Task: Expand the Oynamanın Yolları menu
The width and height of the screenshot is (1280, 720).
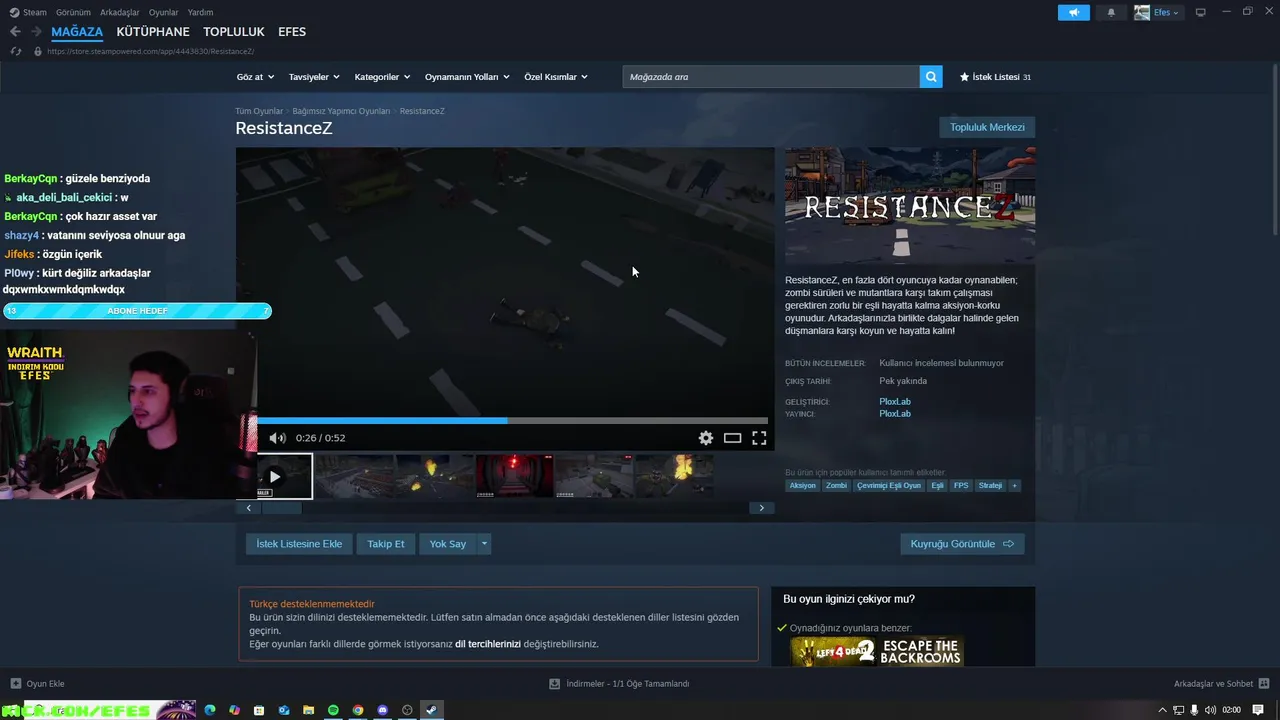Action: 467,77
